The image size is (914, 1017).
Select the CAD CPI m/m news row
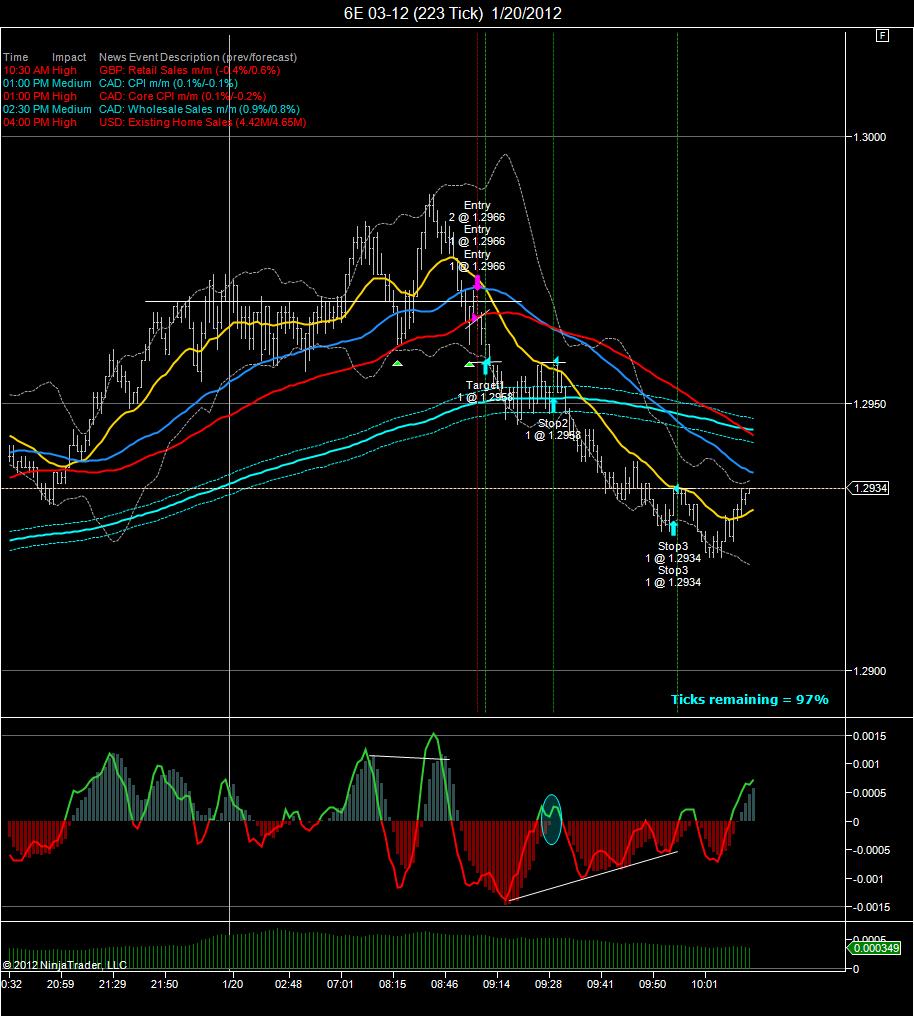pyautogui.click(x=120, y=83)
